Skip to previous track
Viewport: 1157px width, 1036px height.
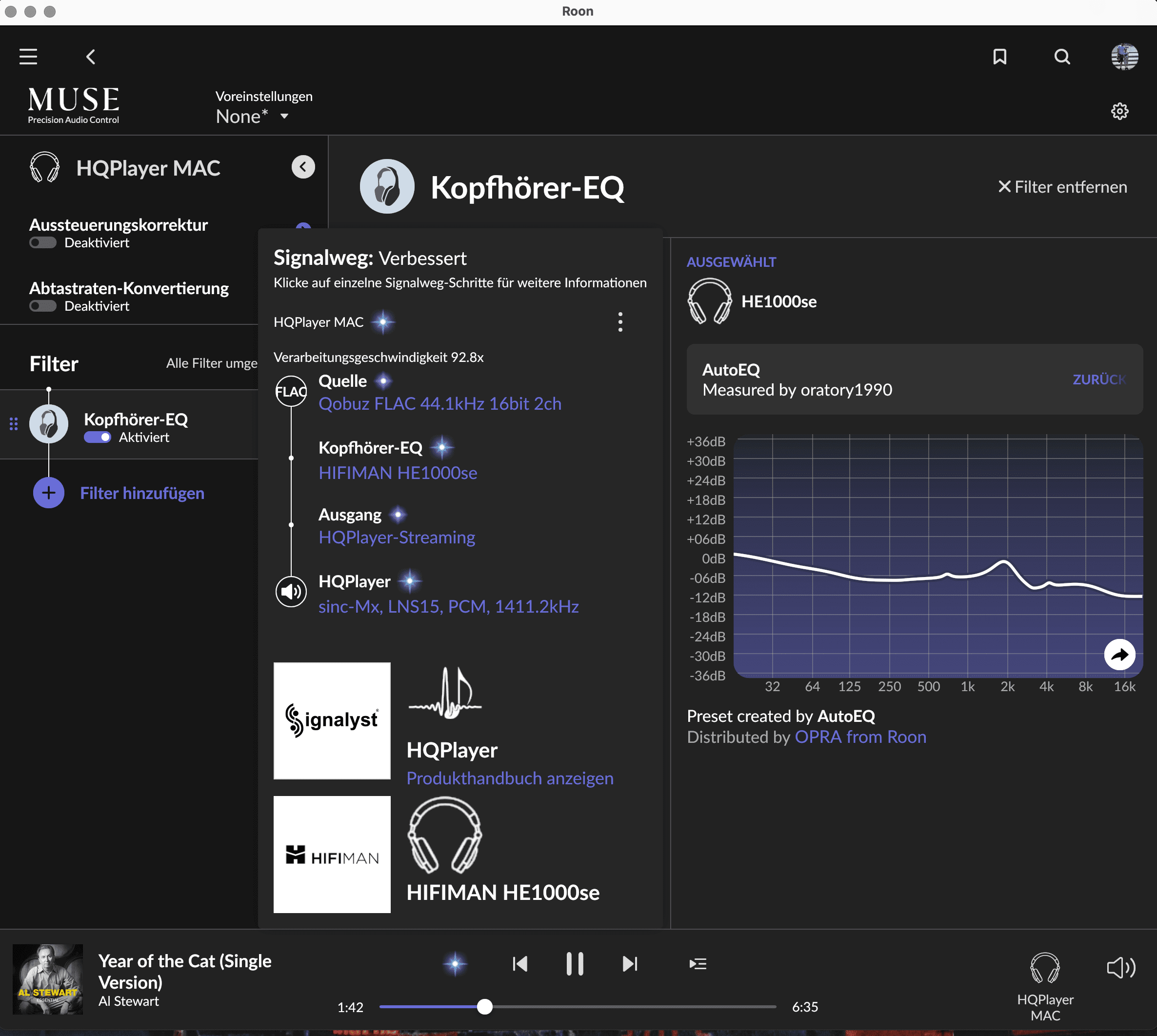[519, 964]
